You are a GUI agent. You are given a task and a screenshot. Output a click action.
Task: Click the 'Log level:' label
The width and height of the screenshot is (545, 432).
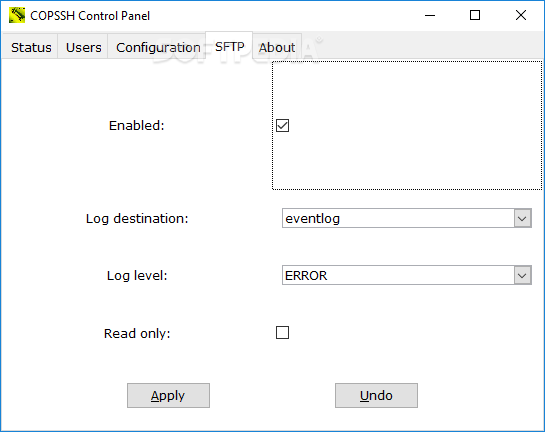[137, 276]
